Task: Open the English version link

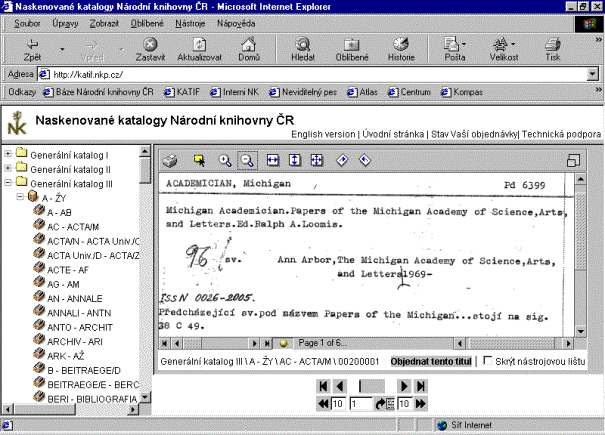Action: pyautogui.click(x=322, y=133)
